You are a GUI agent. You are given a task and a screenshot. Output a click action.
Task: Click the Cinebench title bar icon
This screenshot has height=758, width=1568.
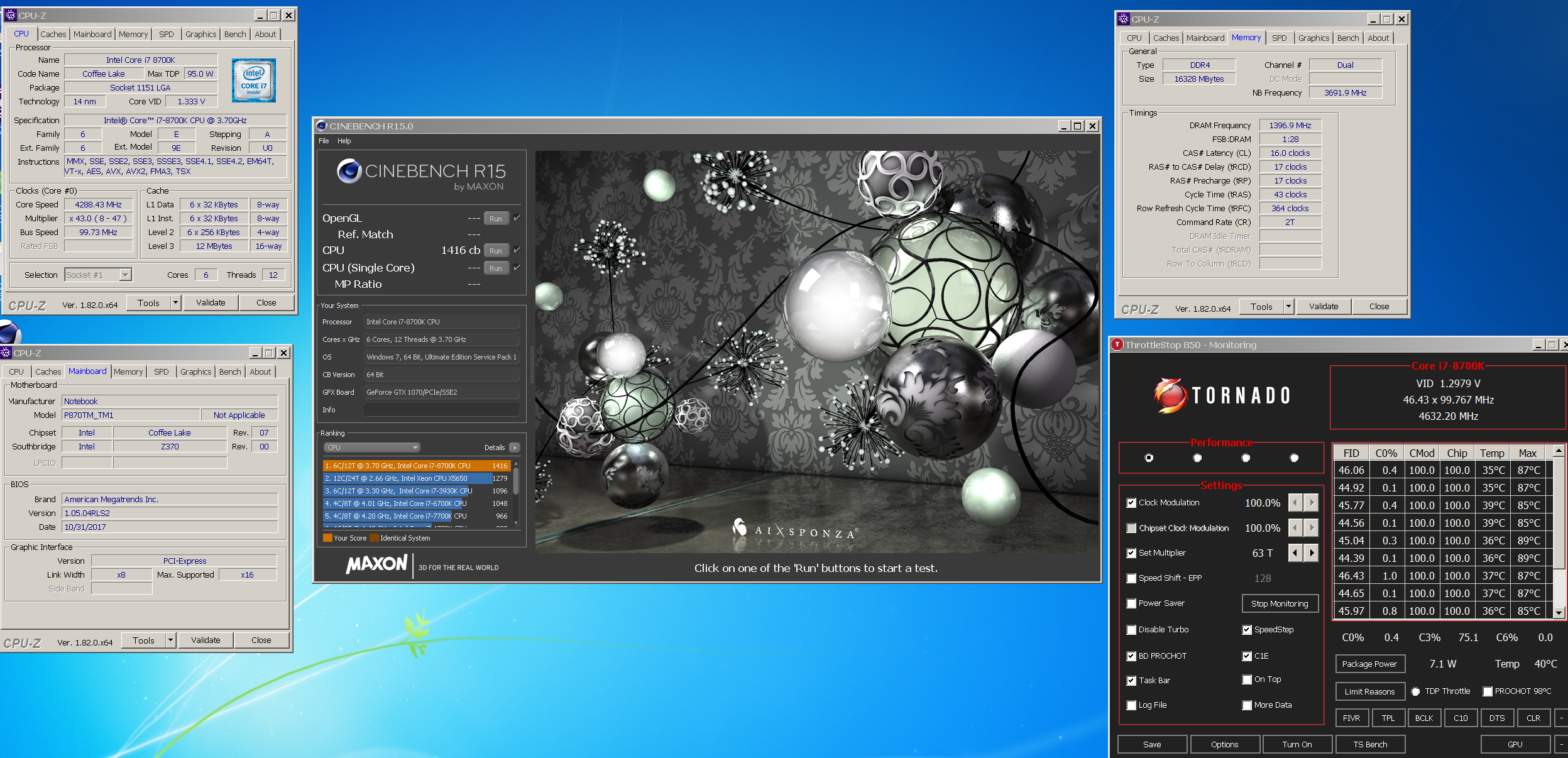point(322,126)
